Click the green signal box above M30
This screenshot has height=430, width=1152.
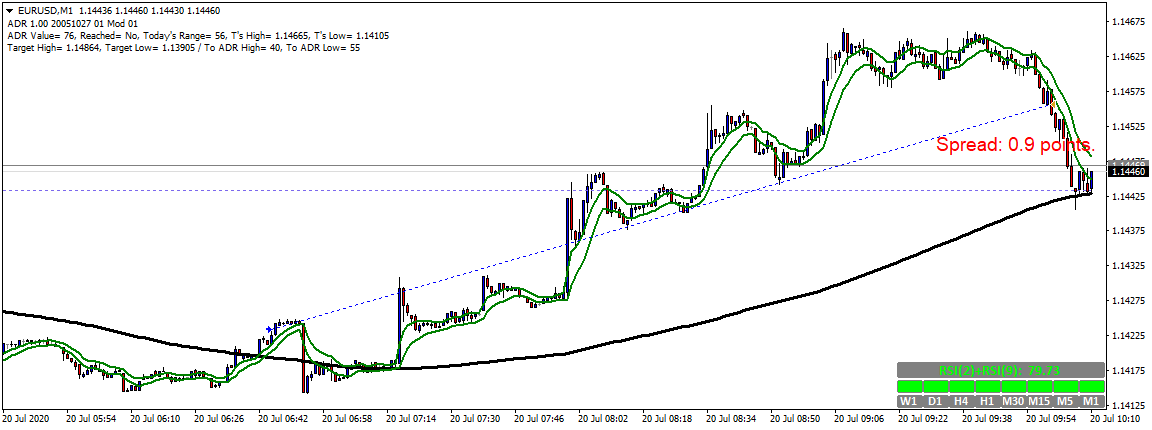pos(1014,387)
